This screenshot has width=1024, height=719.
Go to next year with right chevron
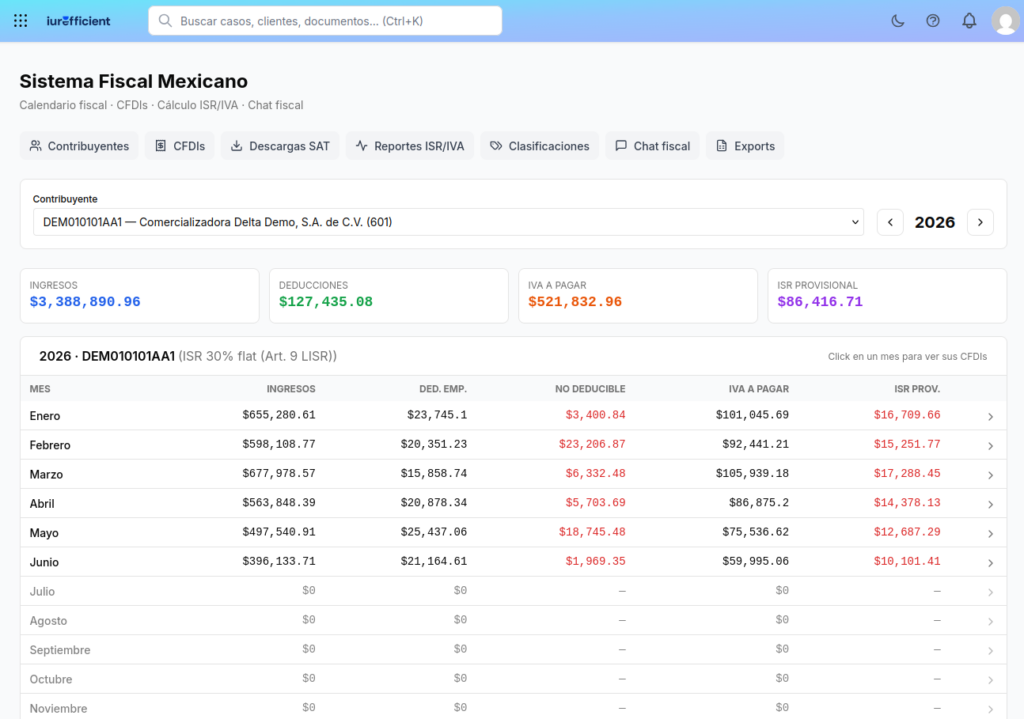tap(980, 222)
